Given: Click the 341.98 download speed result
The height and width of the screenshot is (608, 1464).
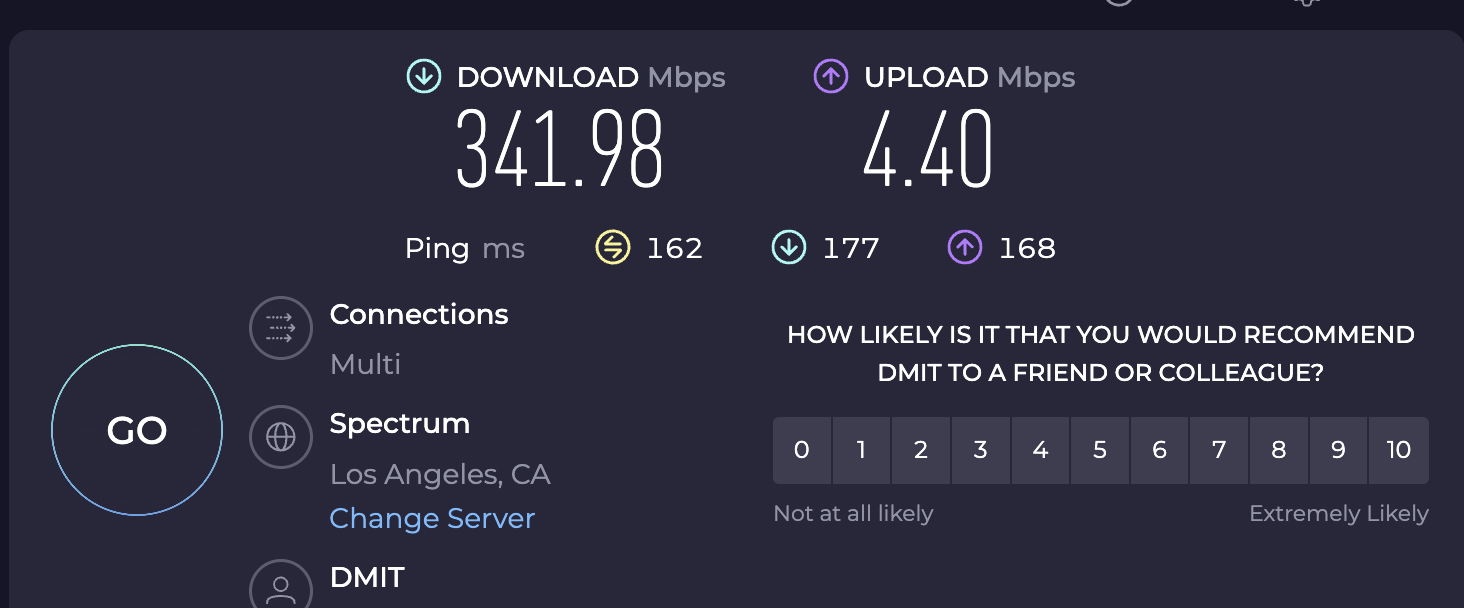Looking at the screenshot, I should tap(560, 149).
